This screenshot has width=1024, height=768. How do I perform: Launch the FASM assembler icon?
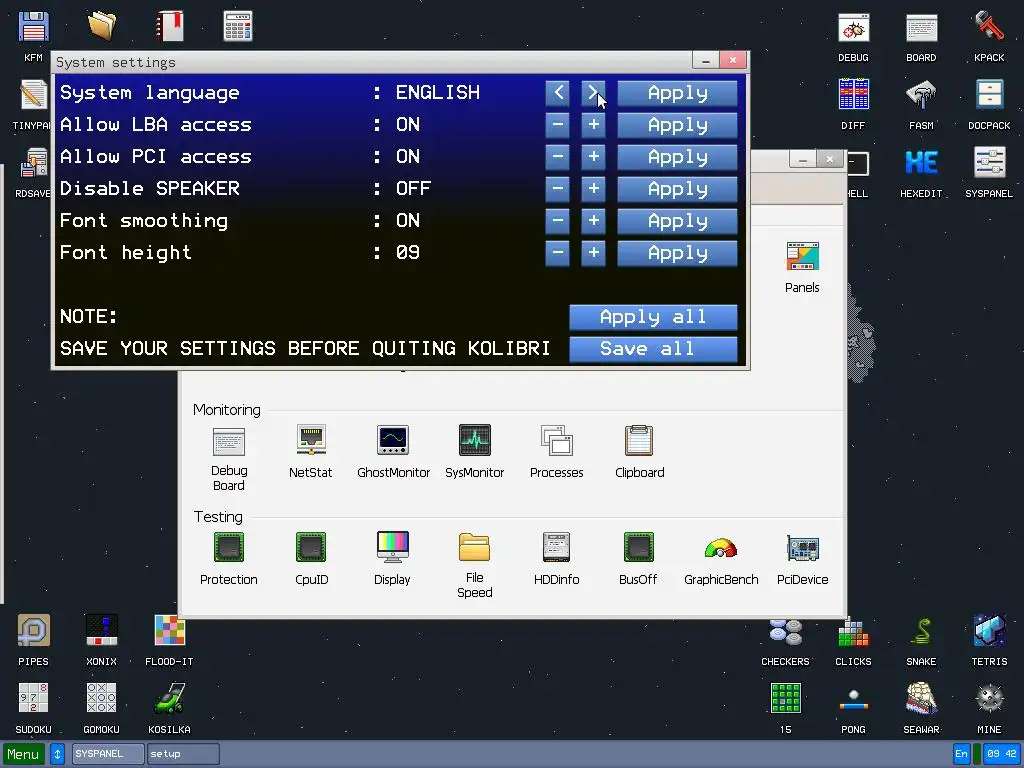[921, 95]
